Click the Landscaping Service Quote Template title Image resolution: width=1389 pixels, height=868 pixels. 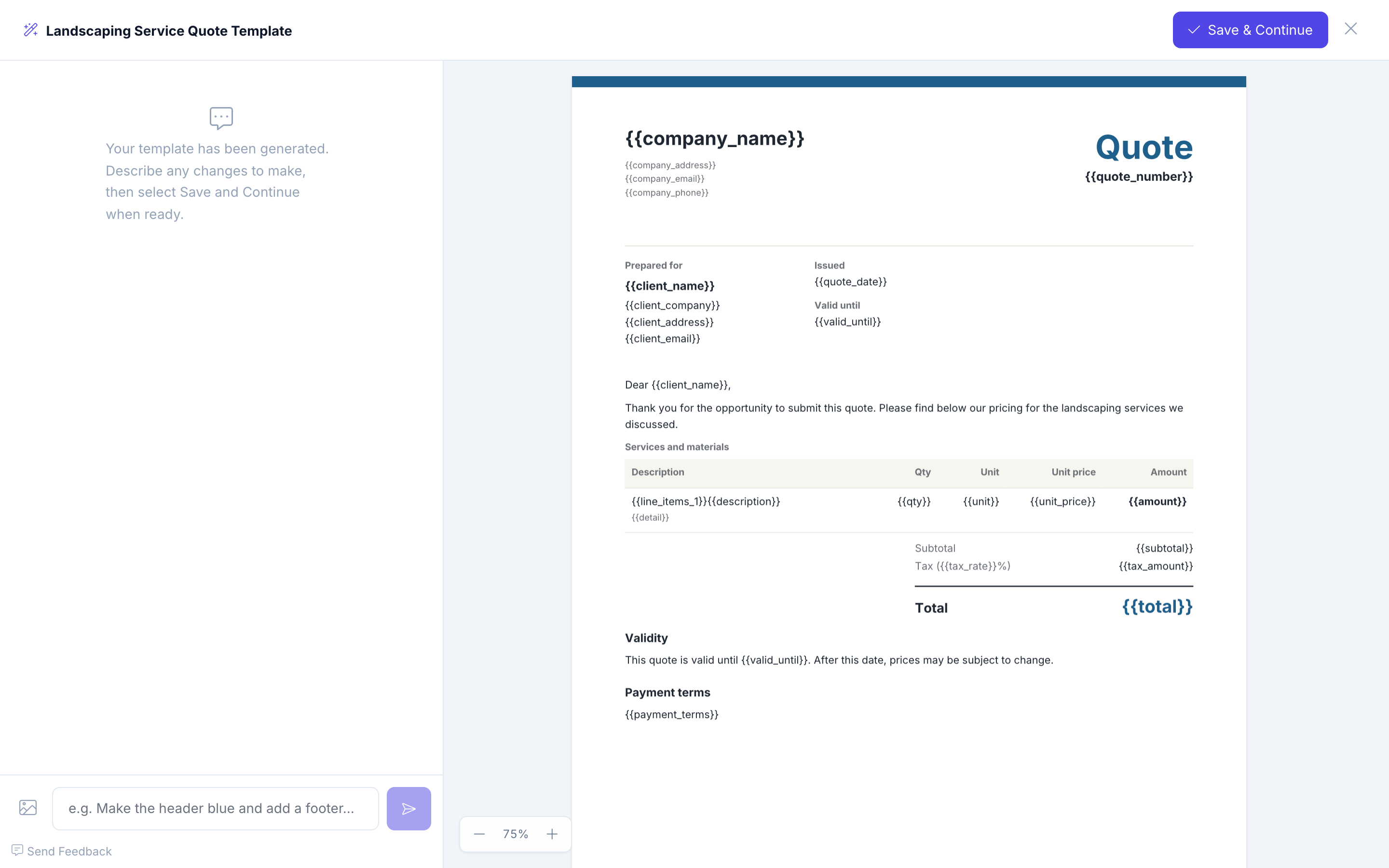pos(169,30)
